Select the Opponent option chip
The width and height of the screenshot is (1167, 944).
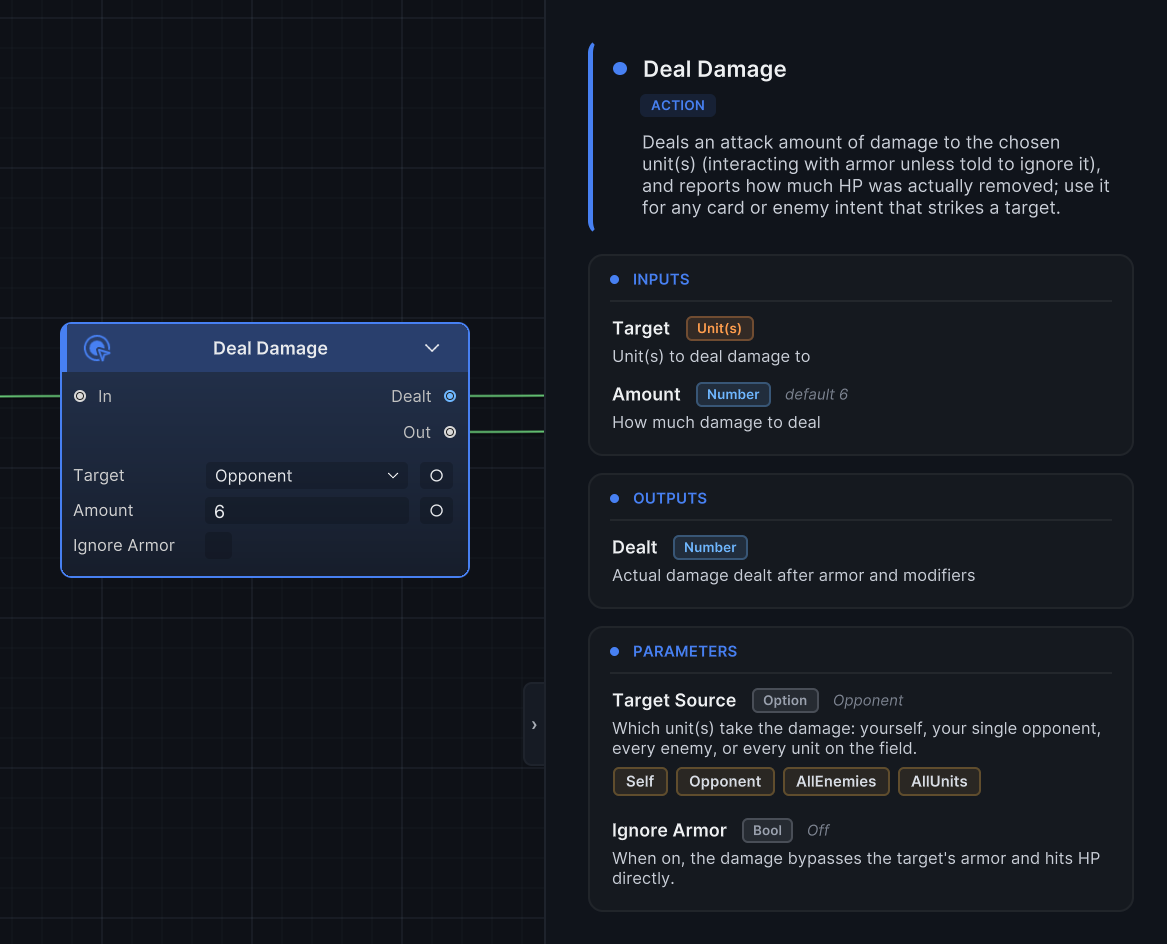pos(725,782)
